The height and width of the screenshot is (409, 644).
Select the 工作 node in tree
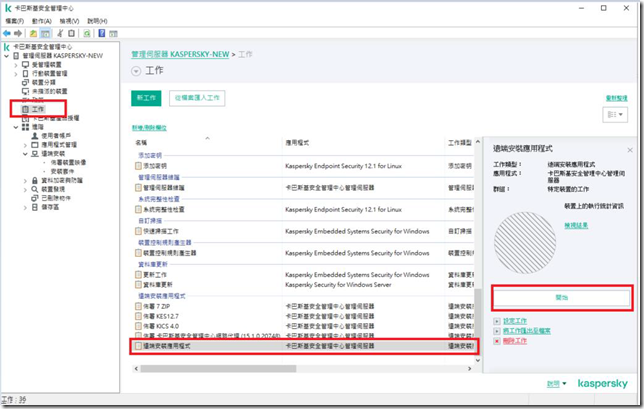pyautogui.click(x=38, y=108)
